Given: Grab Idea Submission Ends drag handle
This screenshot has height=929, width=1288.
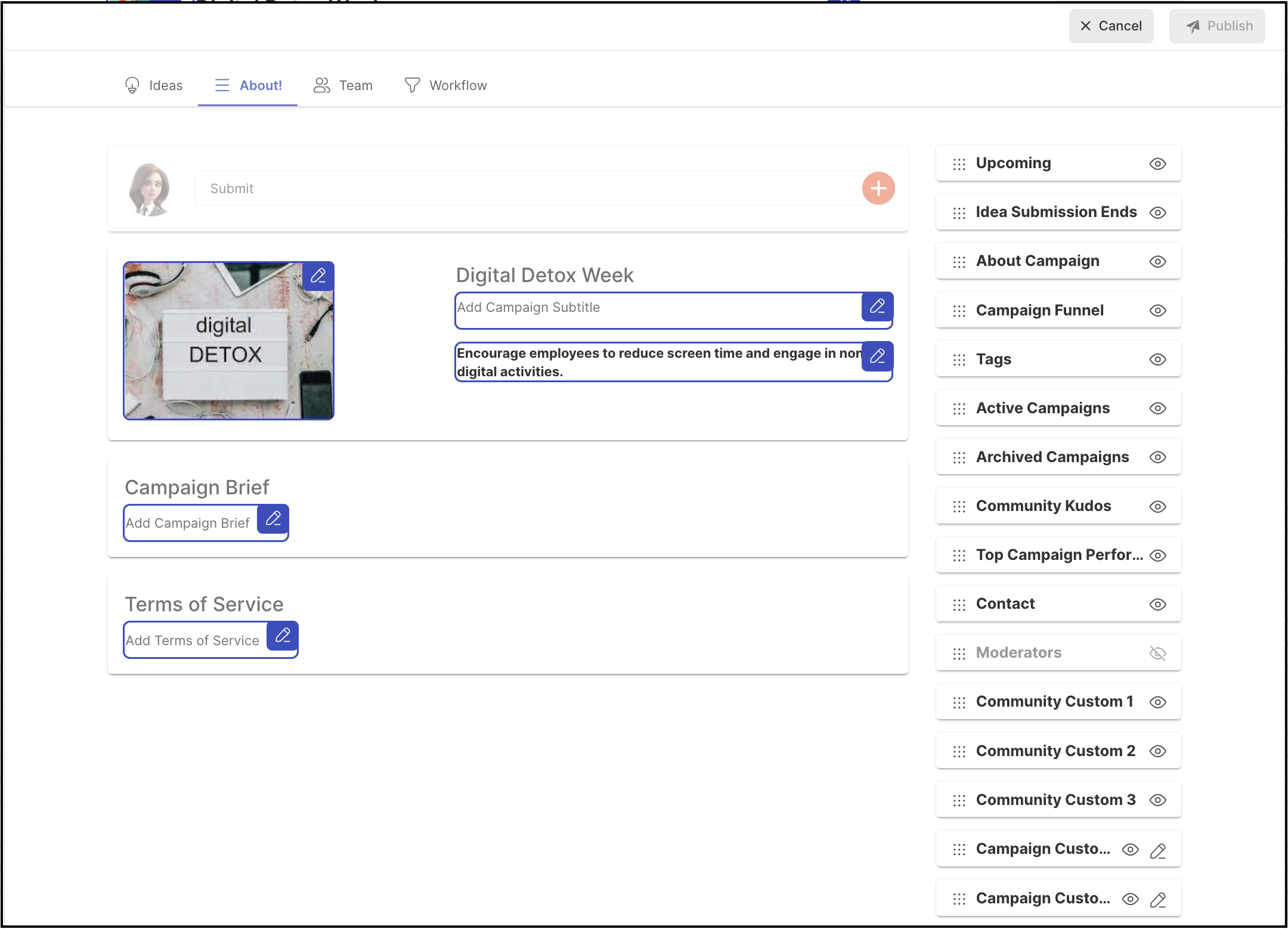Looking at the screenshot, I should 959,213.
